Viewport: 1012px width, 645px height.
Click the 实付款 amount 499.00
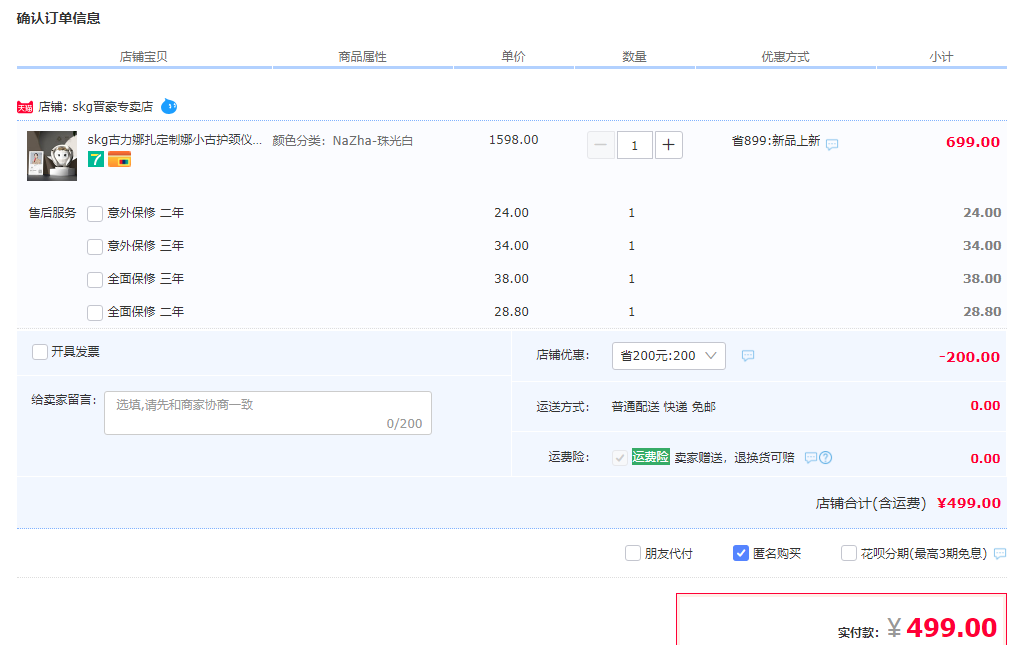pyautogui.click(x=952, y=627)
